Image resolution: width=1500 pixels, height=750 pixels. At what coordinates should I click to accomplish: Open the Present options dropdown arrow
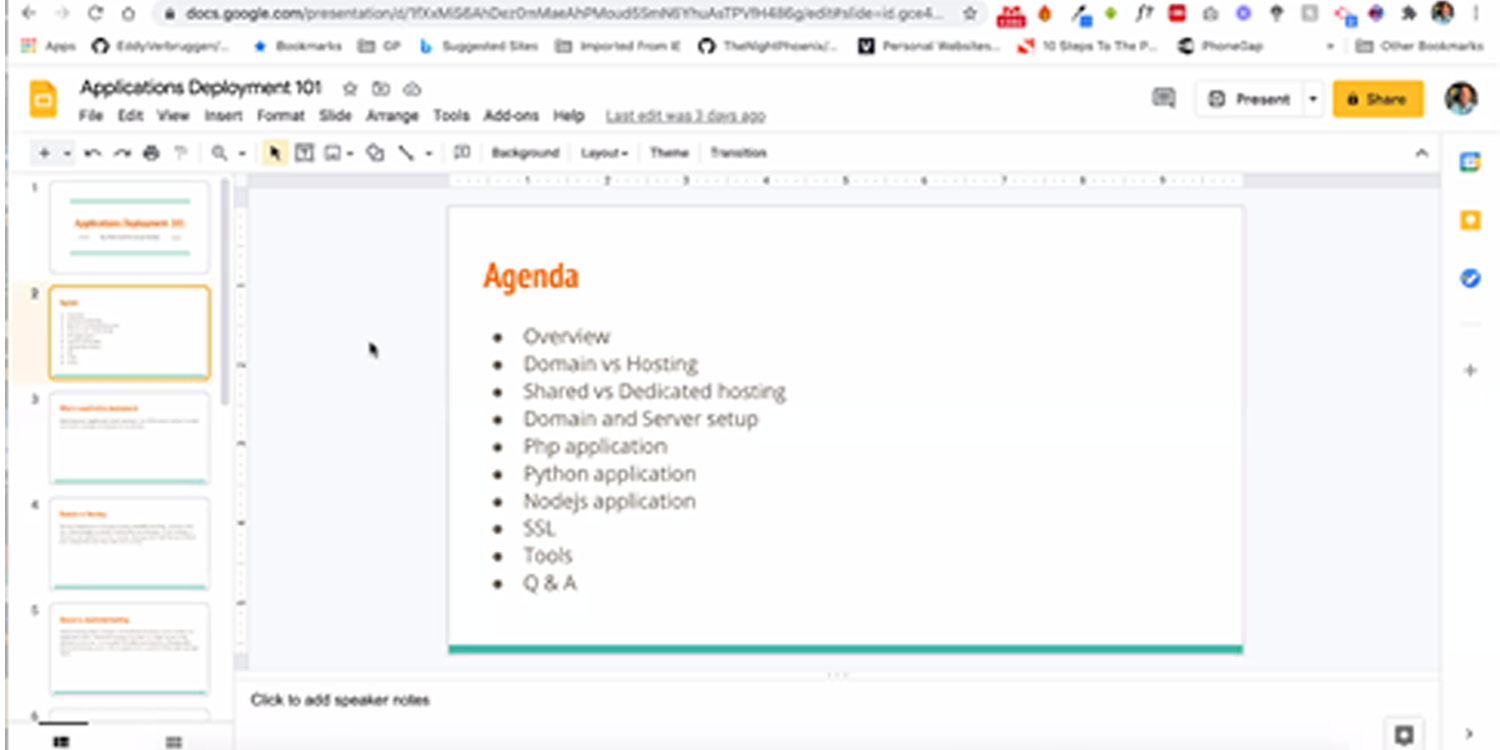[1313, 99]
